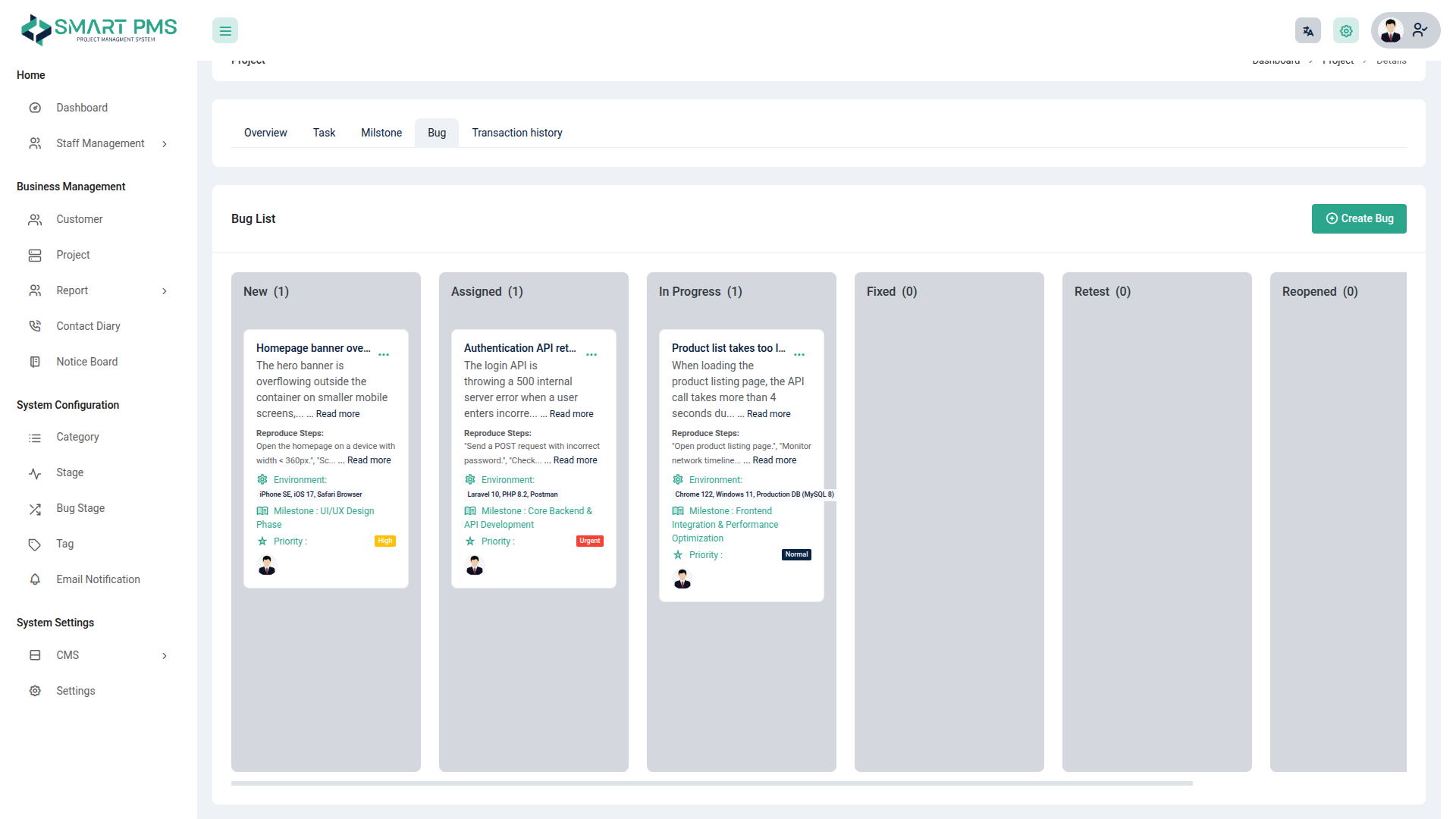The image size is (1456, 819).
Task: Click the Urgent priority badge
Action: pos(590,541)
